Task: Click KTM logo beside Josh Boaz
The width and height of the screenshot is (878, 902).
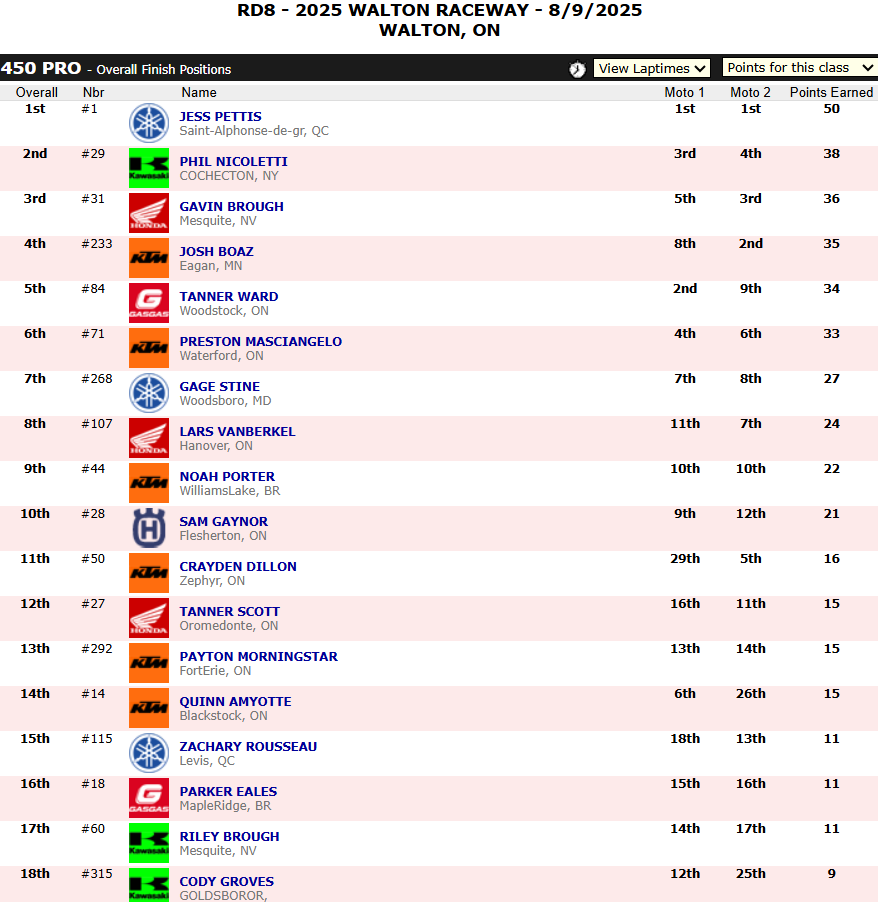Action: [149, 258]
